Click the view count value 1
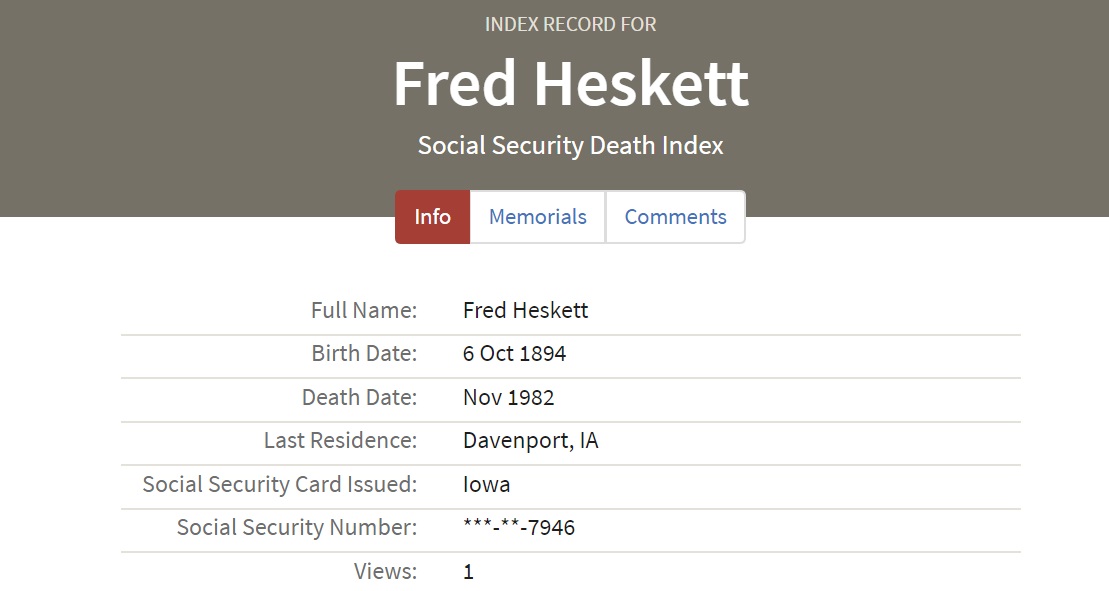1109x591 pixels. pos(468,572)
